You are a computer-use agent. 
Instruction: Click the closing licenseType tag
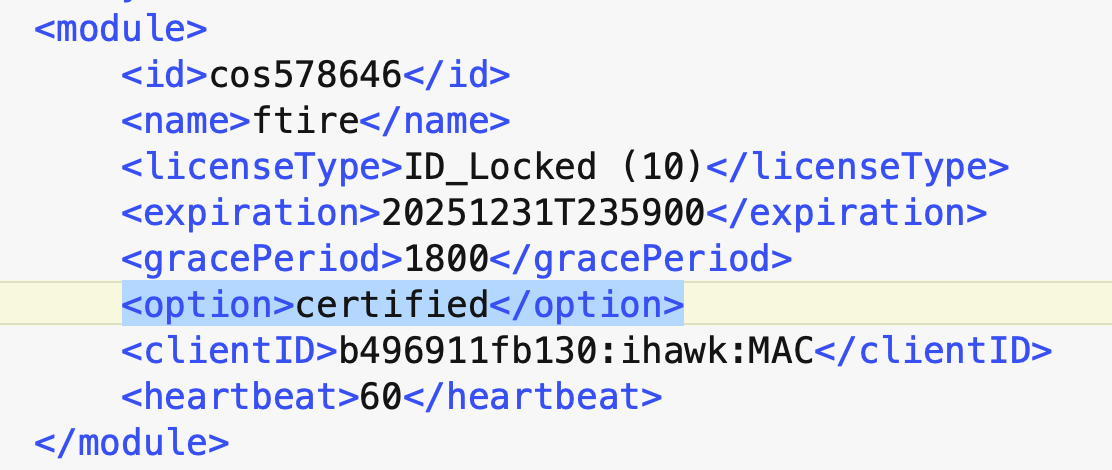(857, 167)
